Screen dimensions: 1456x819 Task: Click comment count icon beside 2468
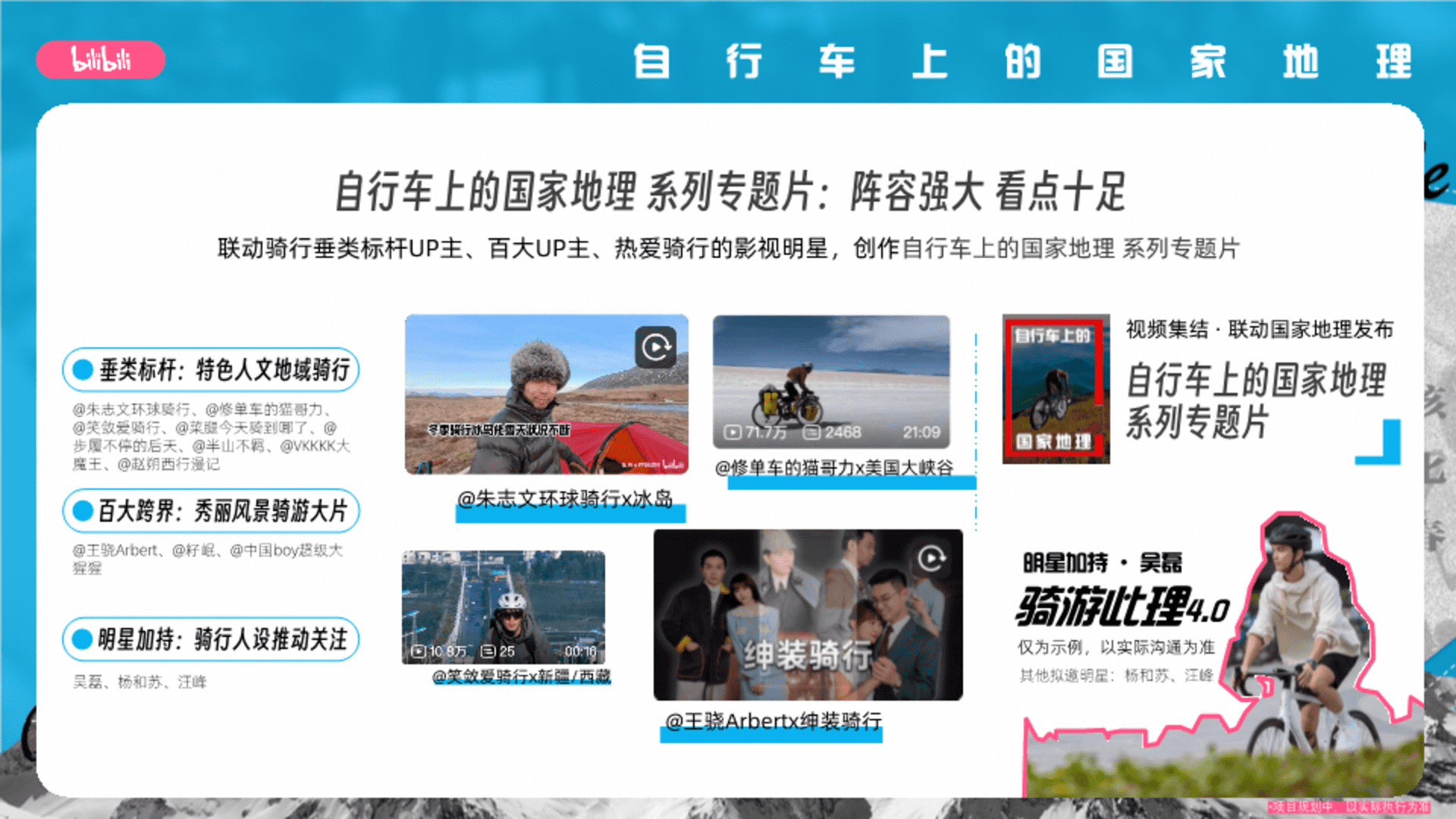[x=811, y=432]
